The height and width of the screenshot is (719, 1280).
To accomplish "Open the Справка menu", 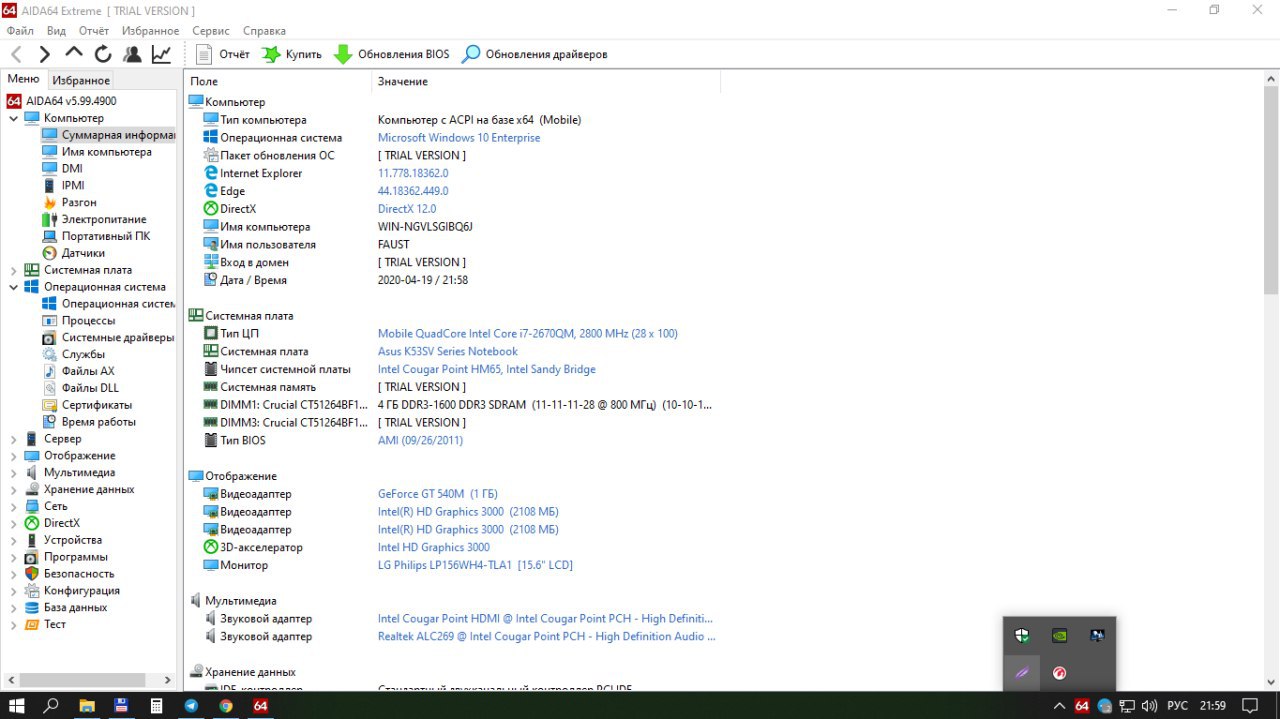I will pyautogui.click(x=264, y=31).
